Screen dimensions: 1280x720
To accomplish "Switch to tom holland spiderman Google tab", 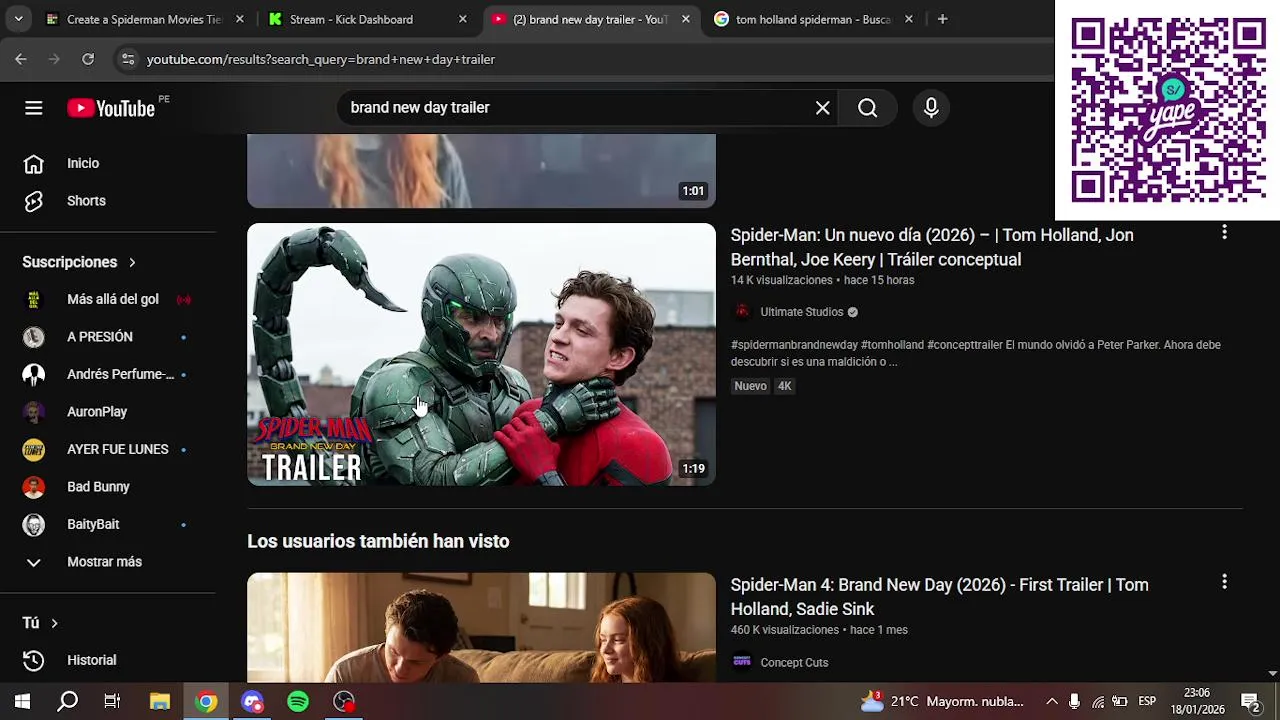I will (812, 19).
